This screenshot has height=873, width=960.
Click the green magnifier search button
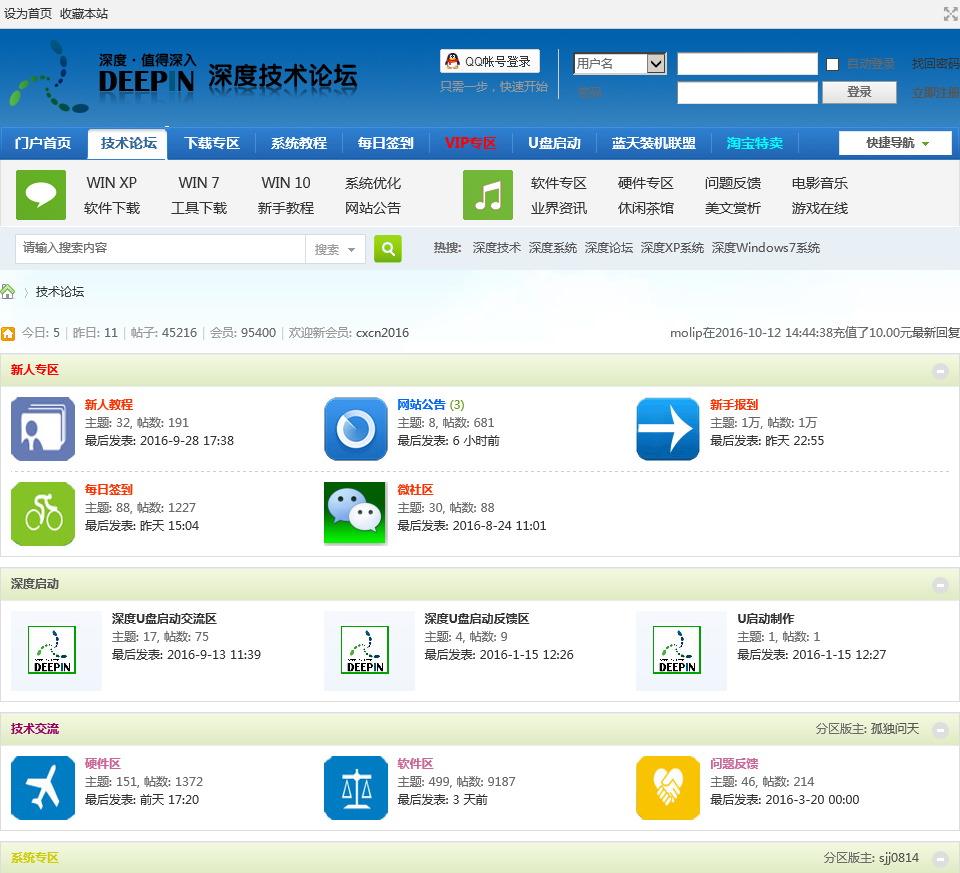388,249
